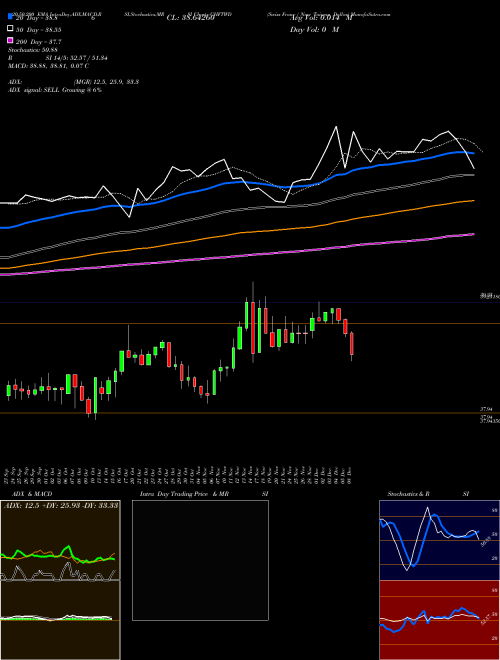
Task: Click the magenta 200 Day EMA legend swatch
Action: pyautogui.click(x=10, y=41)
